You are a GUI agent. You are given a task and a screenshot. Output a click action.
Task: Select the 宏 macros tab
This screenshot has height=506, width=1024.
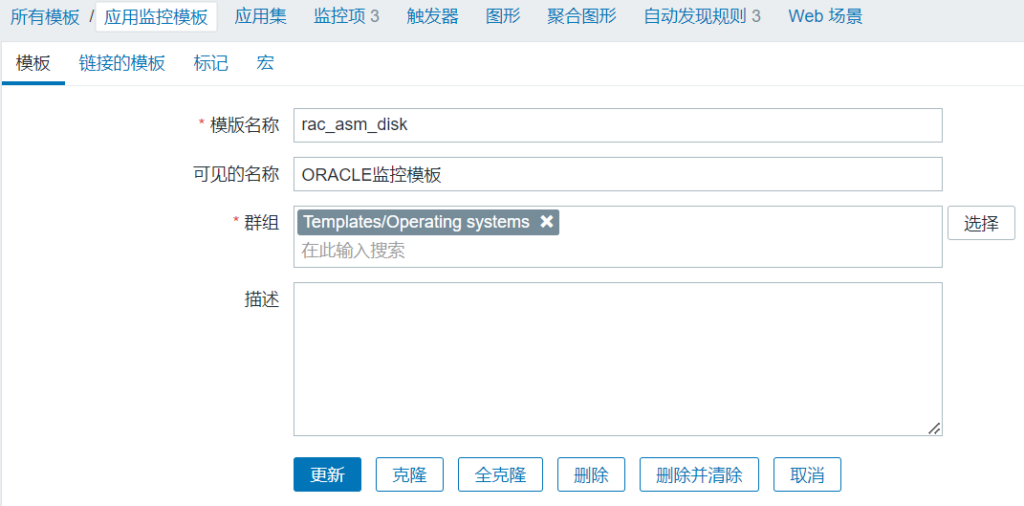click(265, 63)
